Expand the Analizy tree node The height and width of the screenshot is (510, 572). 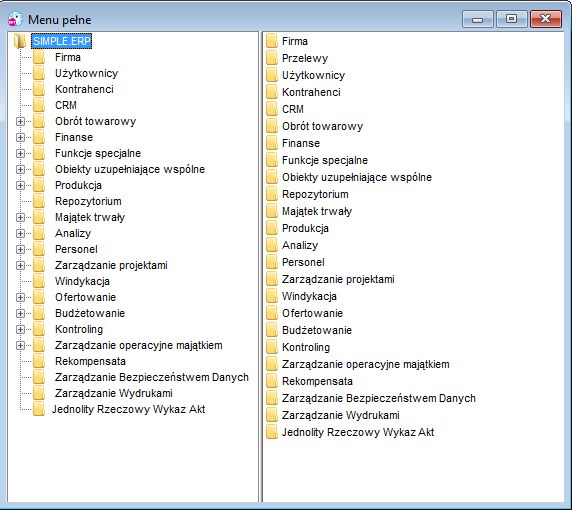coord(20,233)
